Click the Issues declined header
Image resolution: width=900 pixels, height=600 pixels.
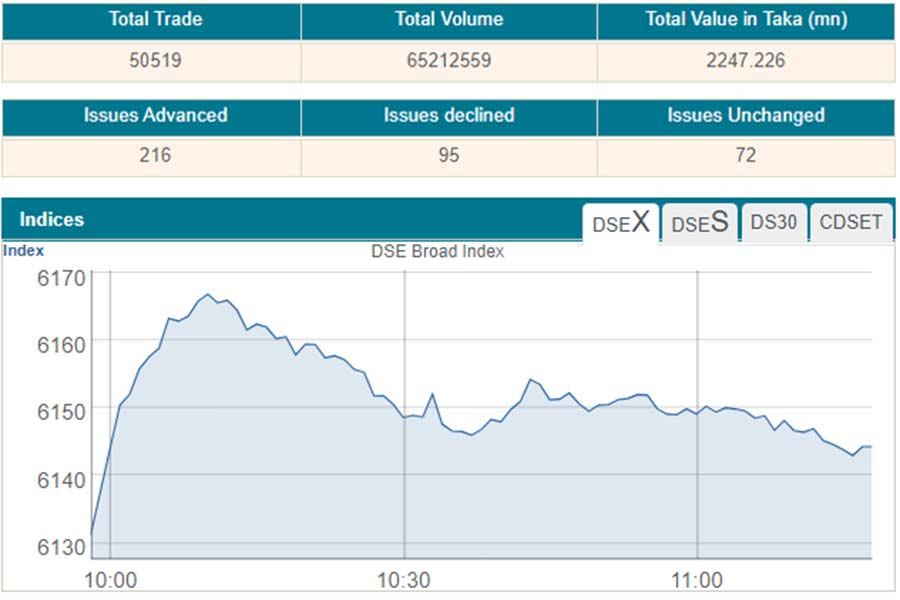(449, 116)
